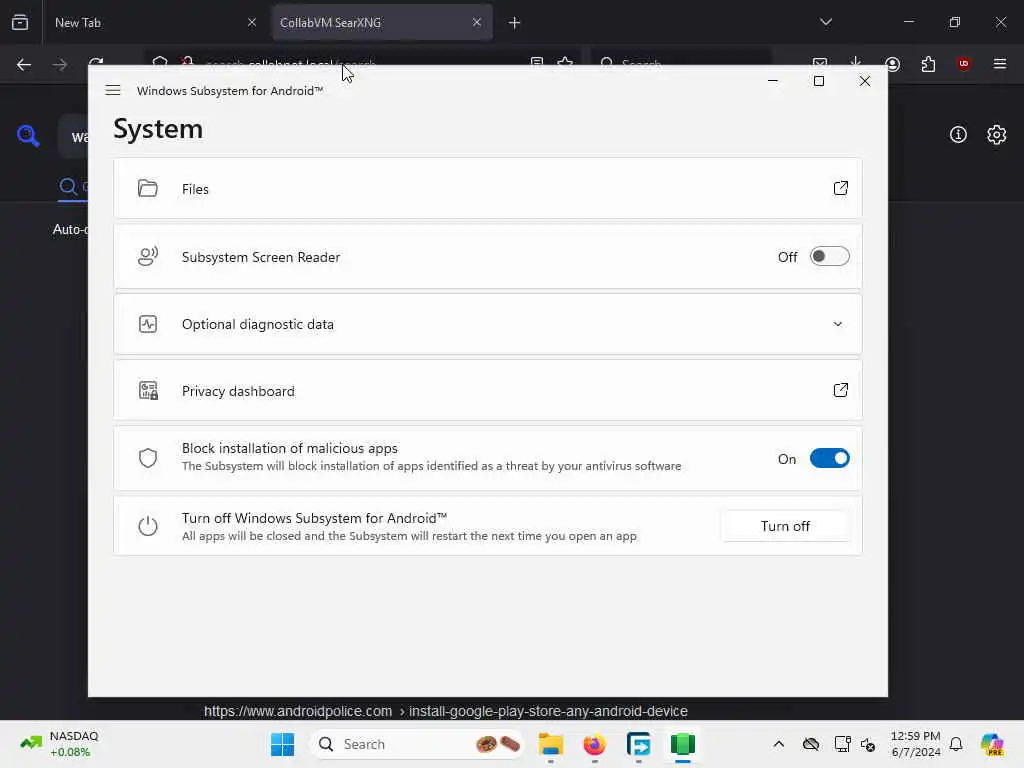Go back in Firefox
Image resolution: width=1024 pixels, height=768 pixels.
point(24,65)
